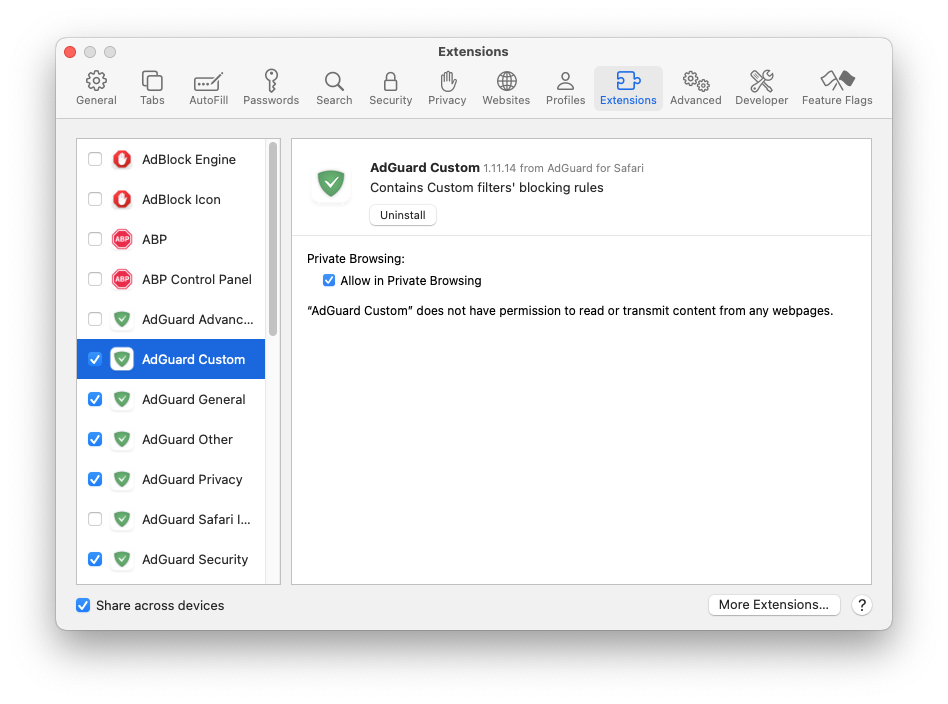Image resolution: width=948 pixels, height=704 pixels.
Task: Select the Extensions pane
Action: [x=628, y=88]
